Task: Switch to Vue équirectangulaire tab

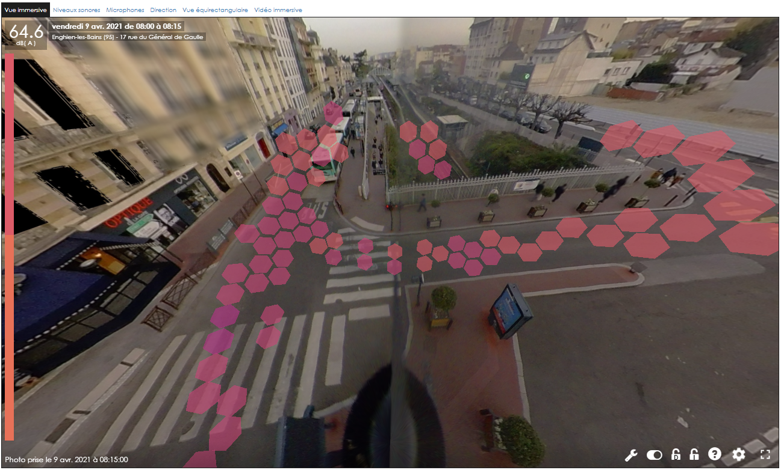Action: tap(215, 10)
